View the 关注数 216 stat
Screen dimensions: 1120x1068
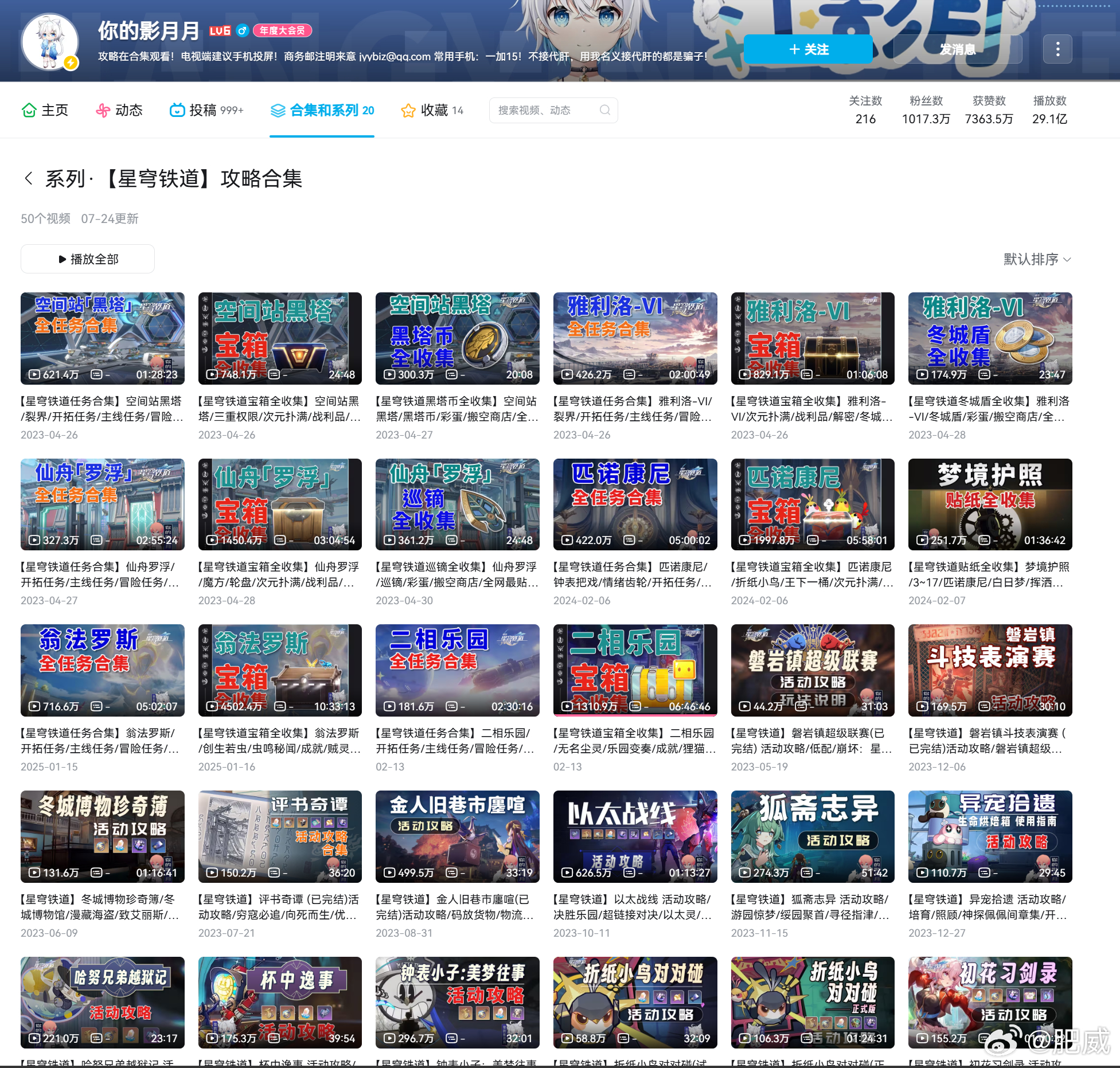[865, 110]
